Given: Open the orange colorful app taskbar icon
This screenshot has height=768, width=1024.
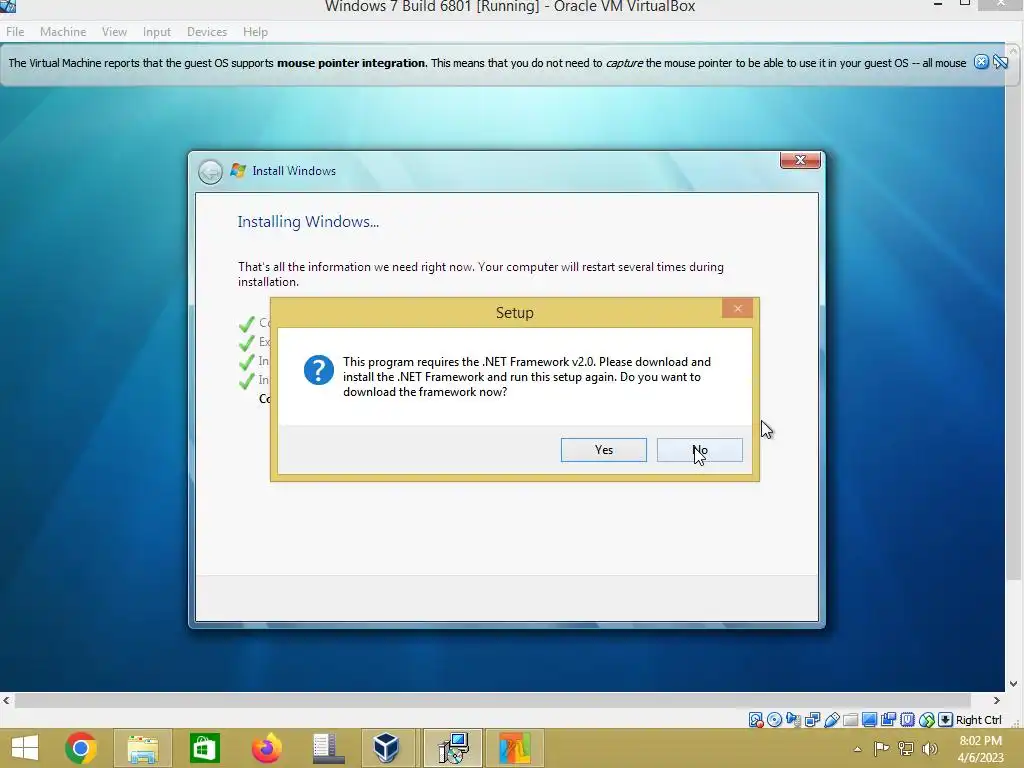Looking at the screenshot, I should (515, 748).
